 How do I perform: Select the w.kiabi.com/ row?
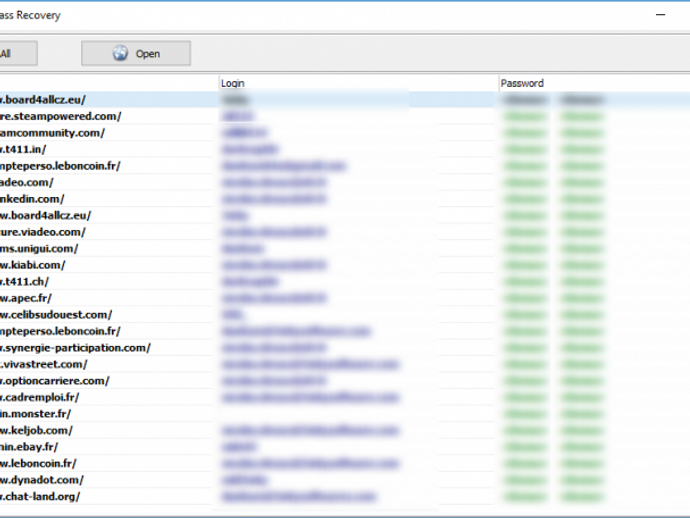[345, 265]
